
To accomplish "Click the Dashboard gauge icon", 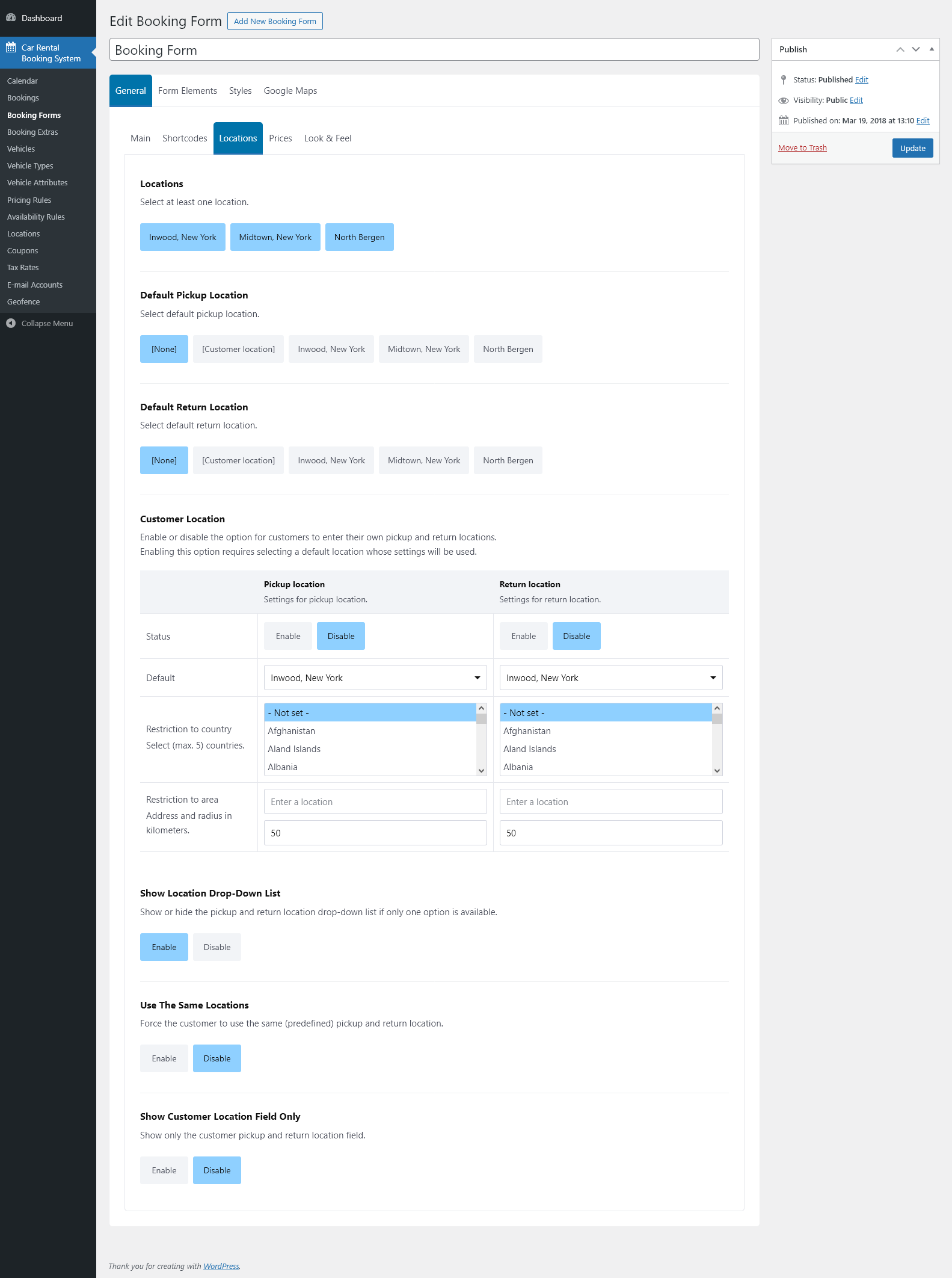I will click(x=11, y=18).
